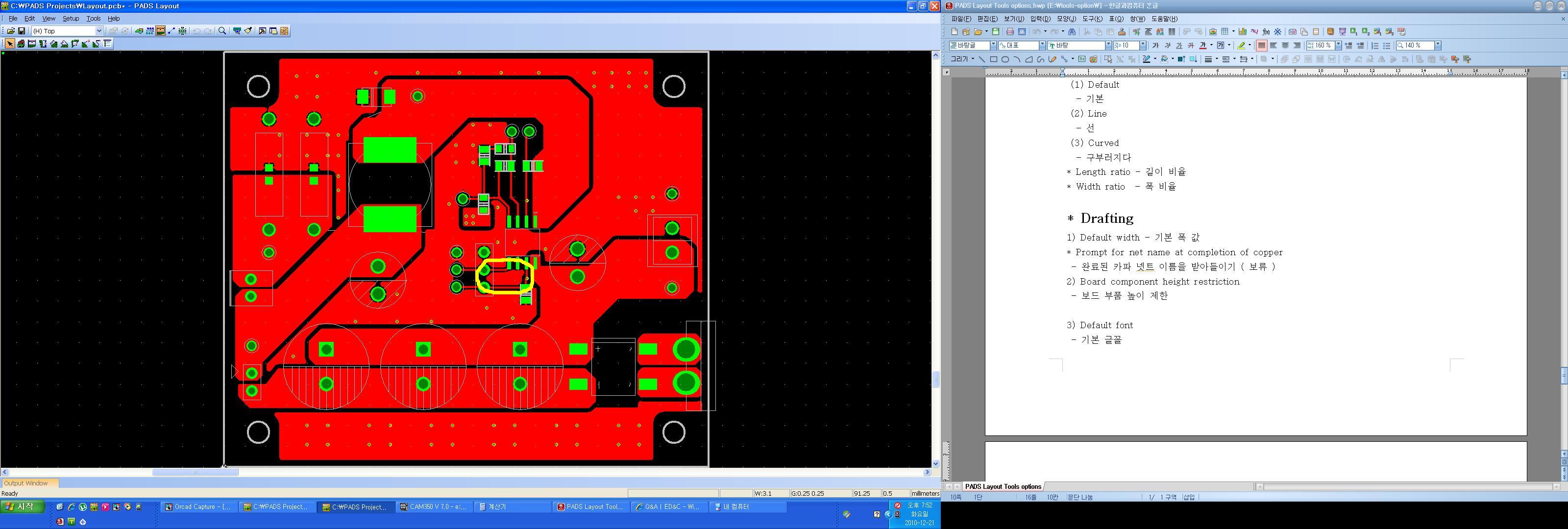1568x529 pixels.
Task: Click the Zoom magnifier icon in PADS toolbar
Action: [222, 31]
